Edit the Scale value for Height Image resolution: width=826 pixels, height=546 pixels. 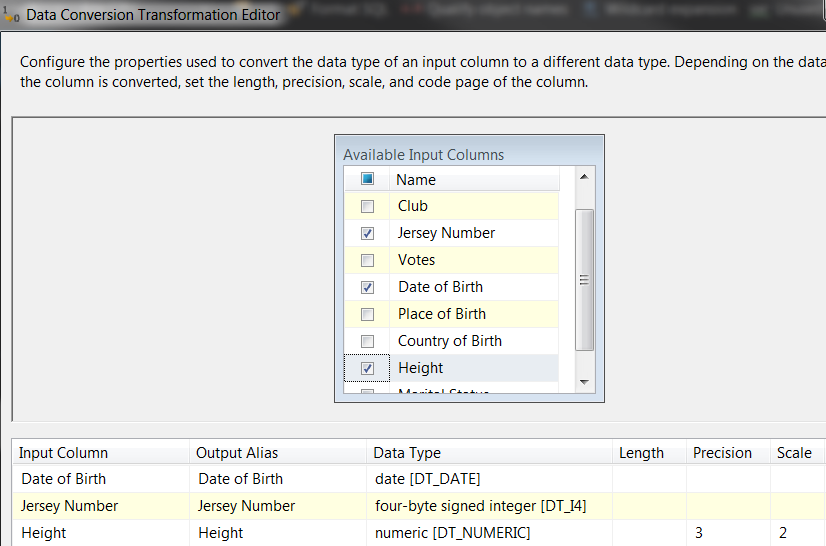pyautogui.click(x=798, y=533)
